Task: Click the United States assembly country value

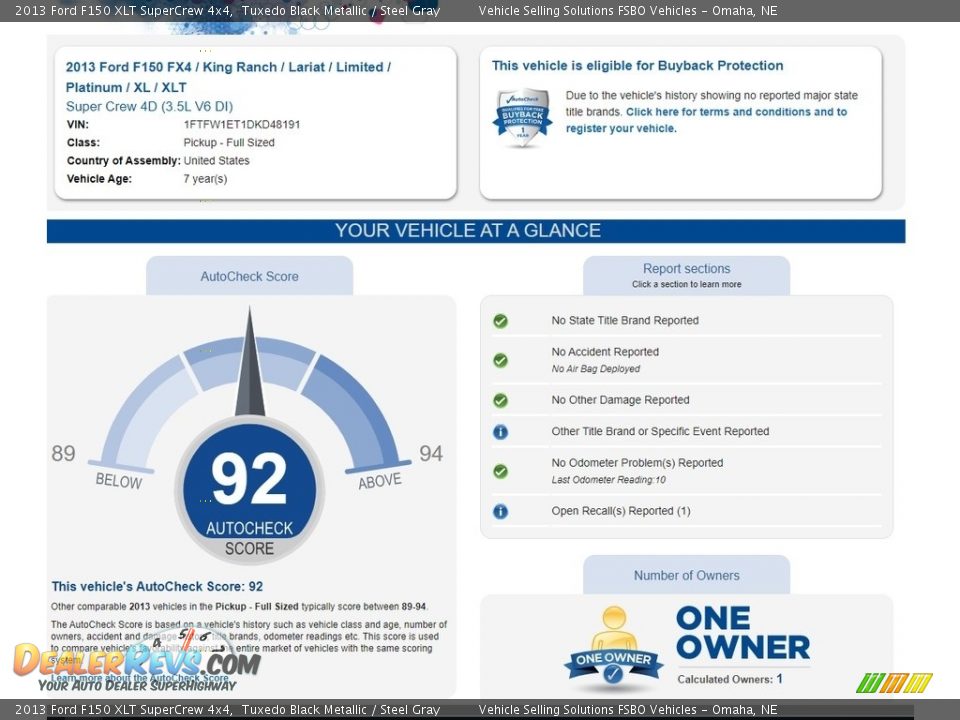Action: pyautogui.click(x=217, y=160)
